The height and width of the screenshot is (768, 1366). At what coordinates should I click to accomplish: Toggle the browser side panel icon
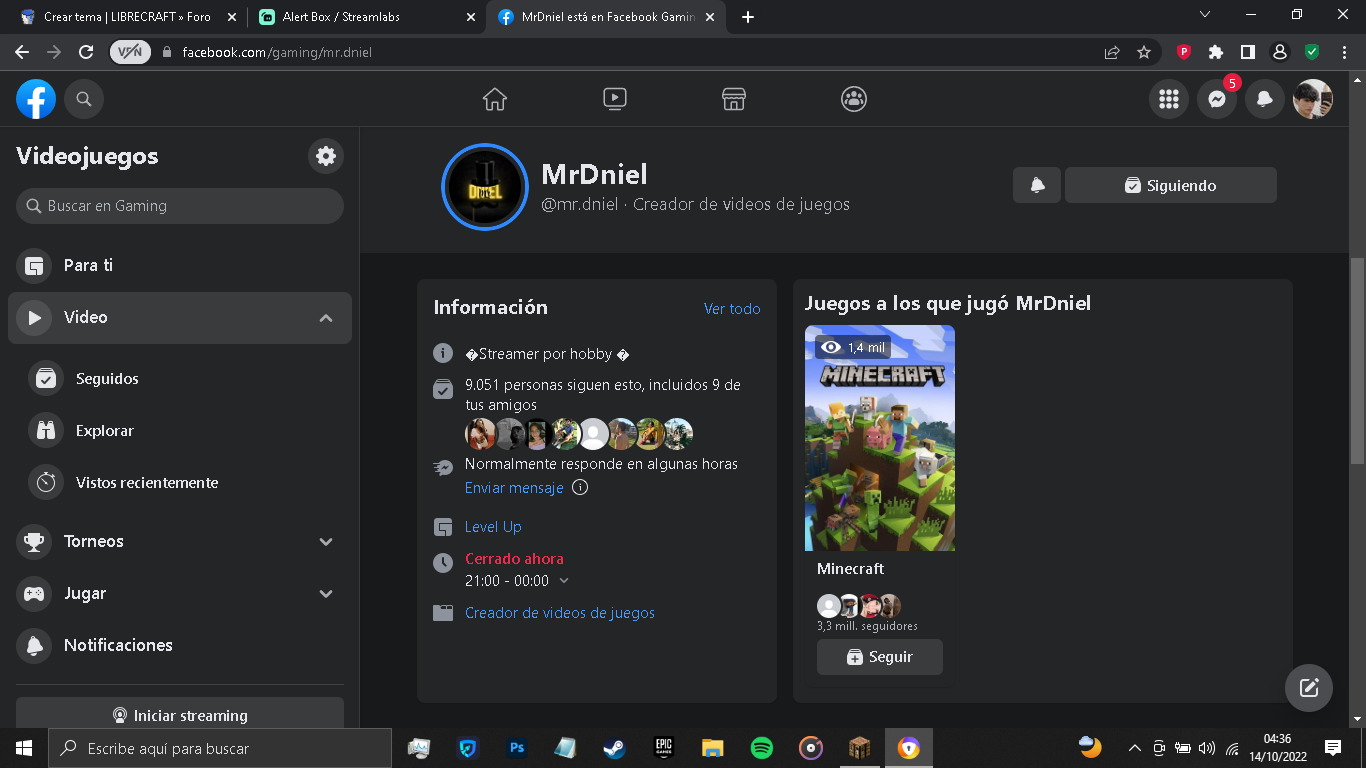coord(1248,52)
